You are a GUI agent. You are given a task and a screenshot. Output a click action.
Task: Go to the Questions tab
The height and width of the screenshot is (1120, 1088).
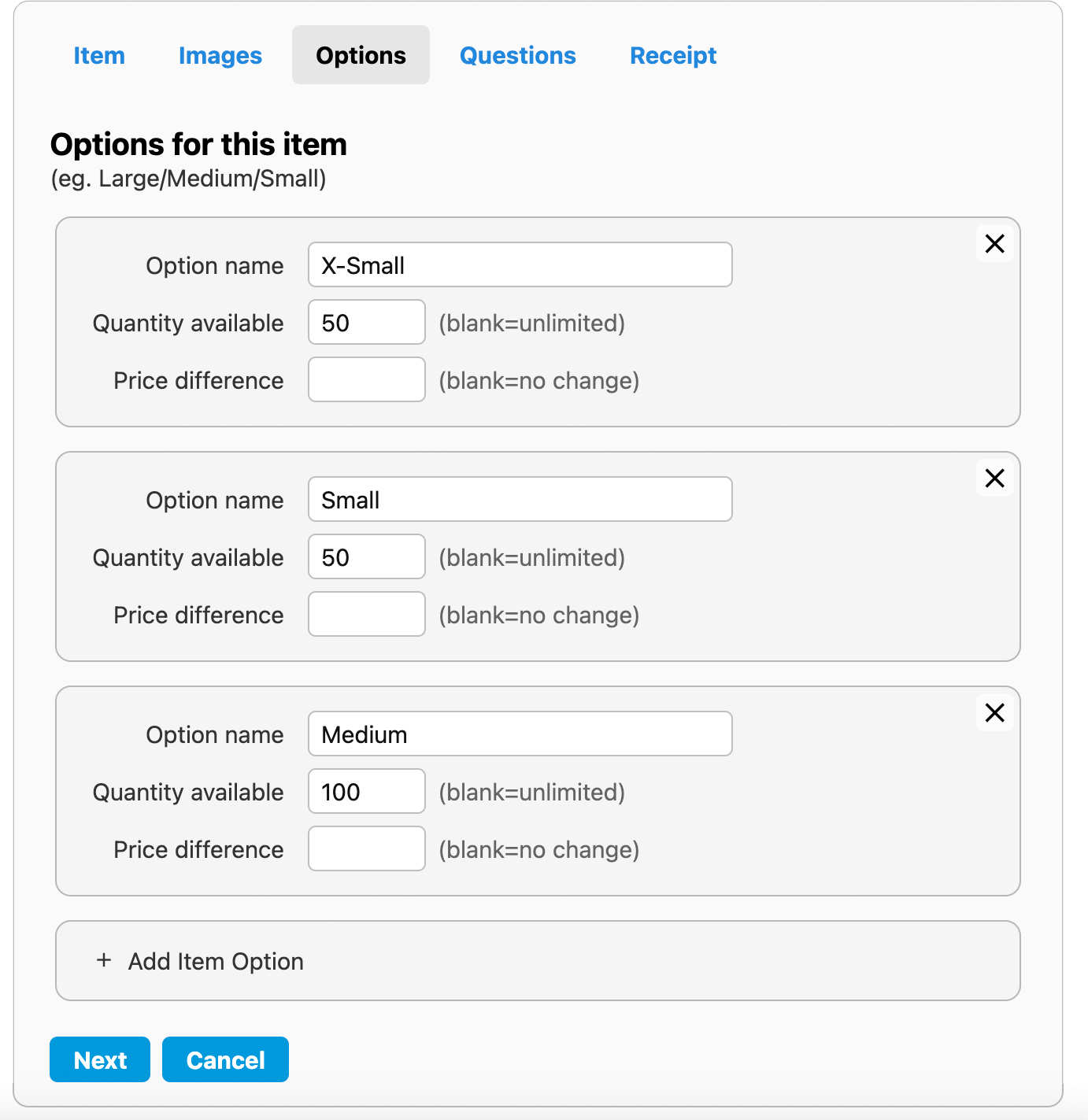(517, 55)
